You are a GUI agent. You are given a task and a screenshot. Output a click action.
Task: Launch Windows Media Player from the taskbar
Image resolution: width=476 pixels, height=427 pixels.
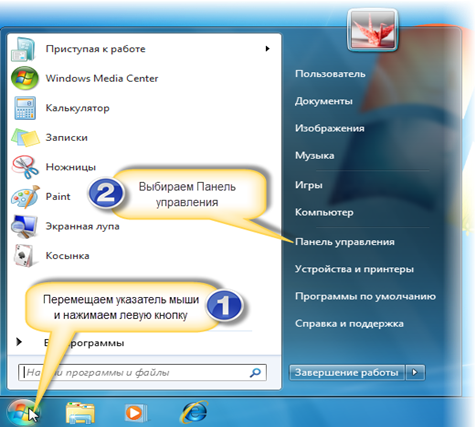[x=136, y=413]
